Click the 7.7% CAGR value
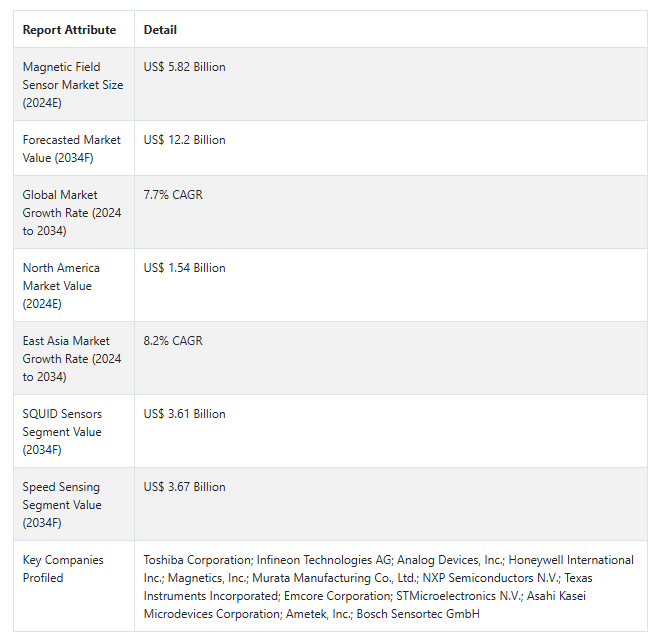 pos(173,195)
